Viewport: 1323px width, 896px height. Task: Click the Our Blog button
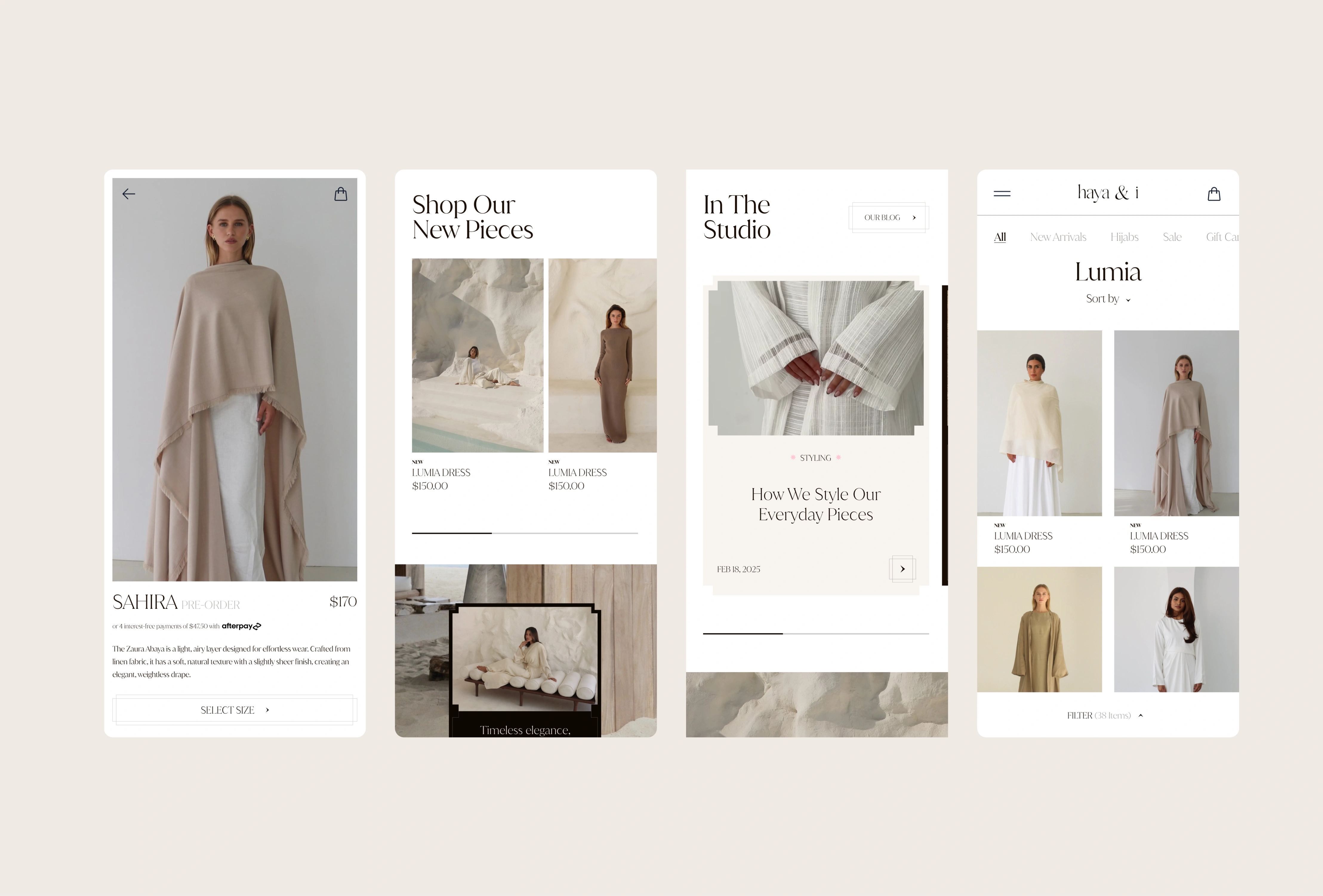coord(889,218)
